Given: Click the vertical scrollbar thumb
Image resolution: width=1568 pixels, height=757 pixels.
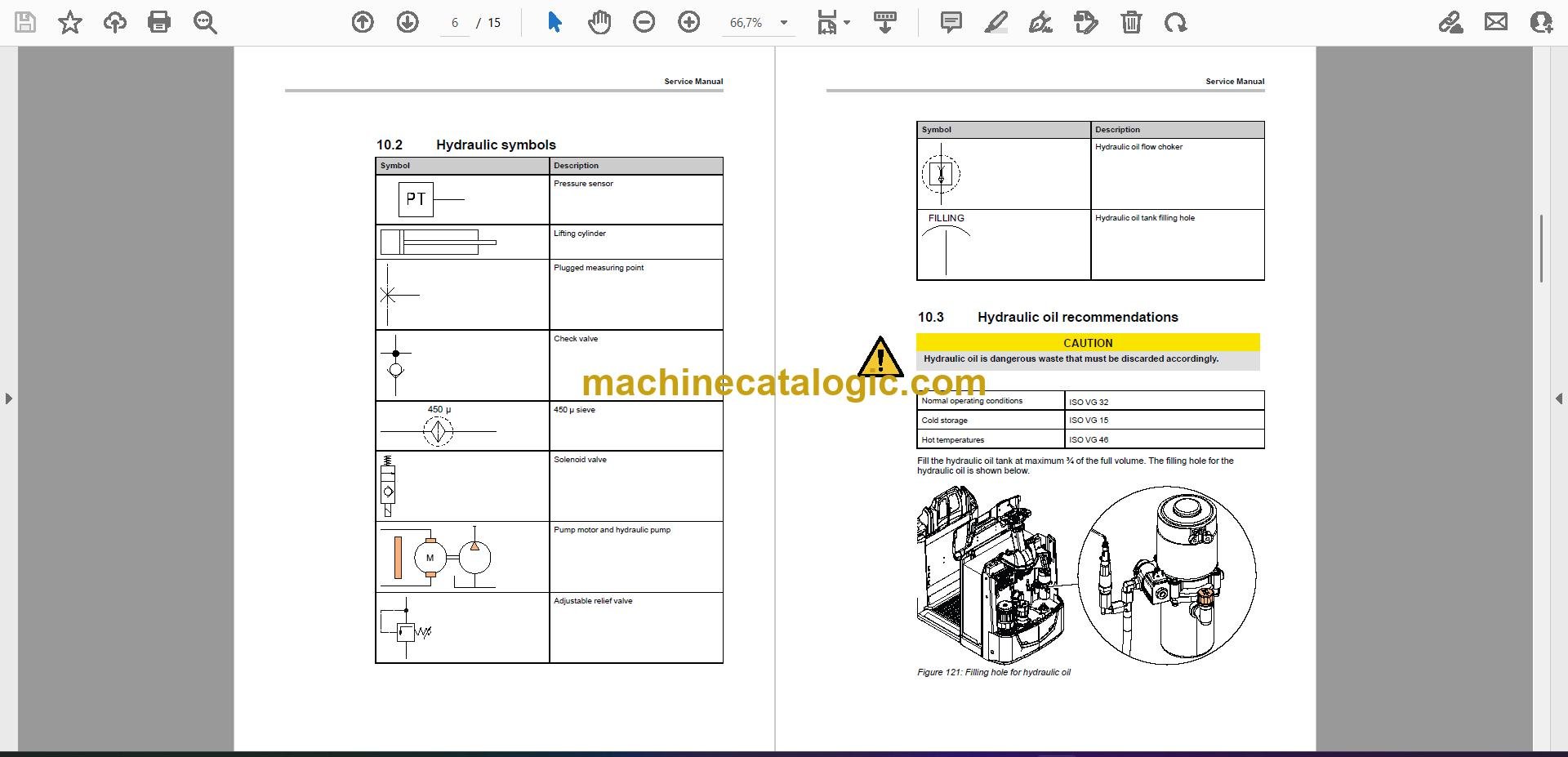Looking at the screenshot, I should (x=1541, y=248).
